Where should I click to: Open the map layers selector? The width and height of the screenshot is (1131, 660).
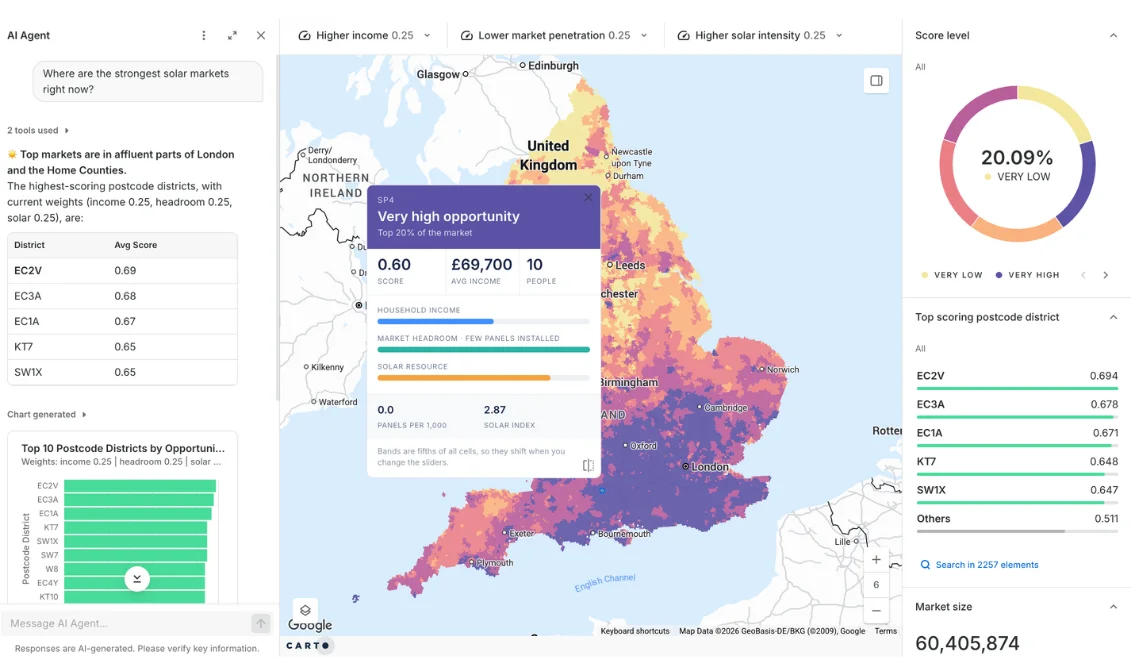coord(305,610)
